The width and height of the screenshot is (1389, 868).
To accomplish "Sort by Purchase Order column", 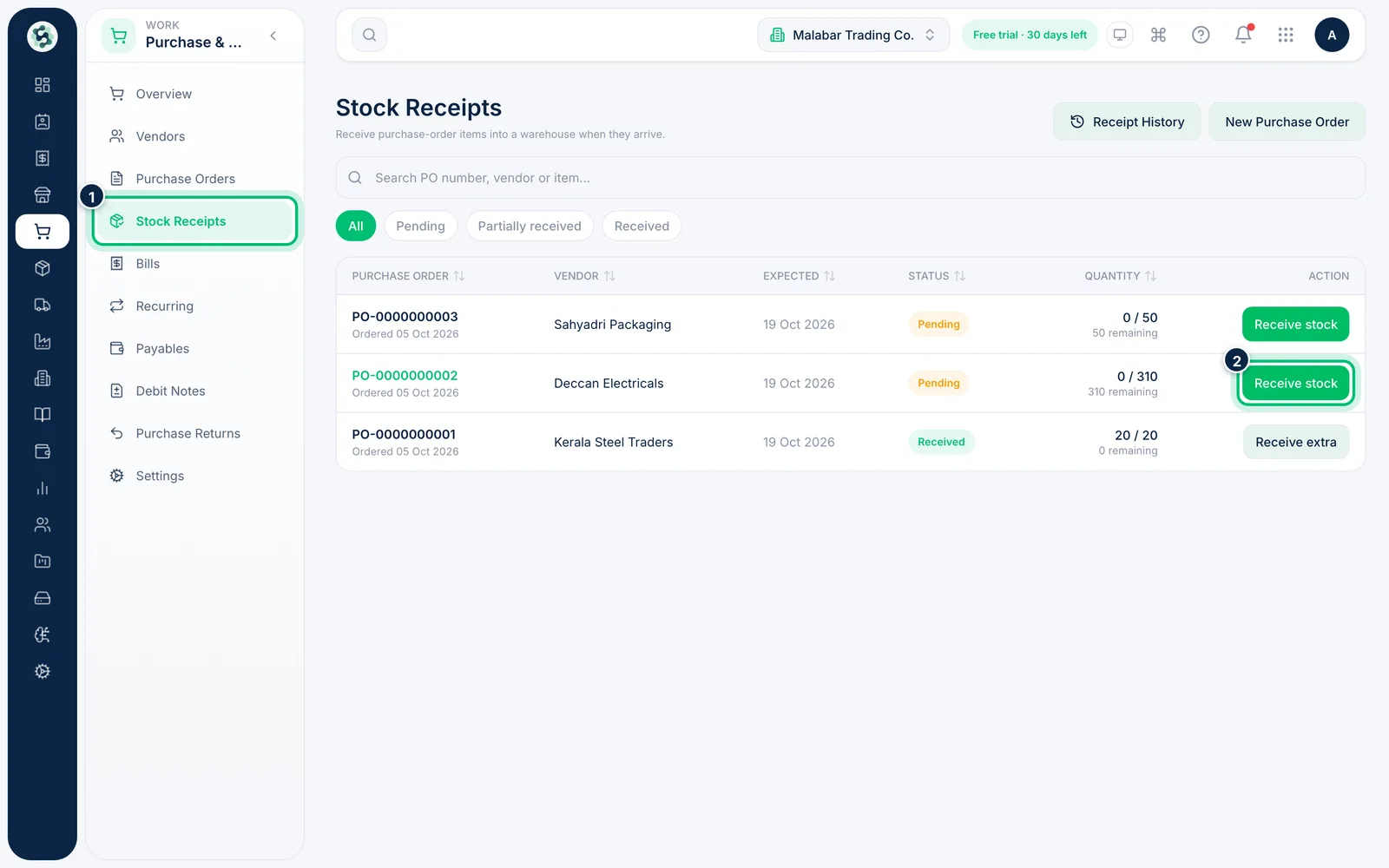I will (408, 276).
